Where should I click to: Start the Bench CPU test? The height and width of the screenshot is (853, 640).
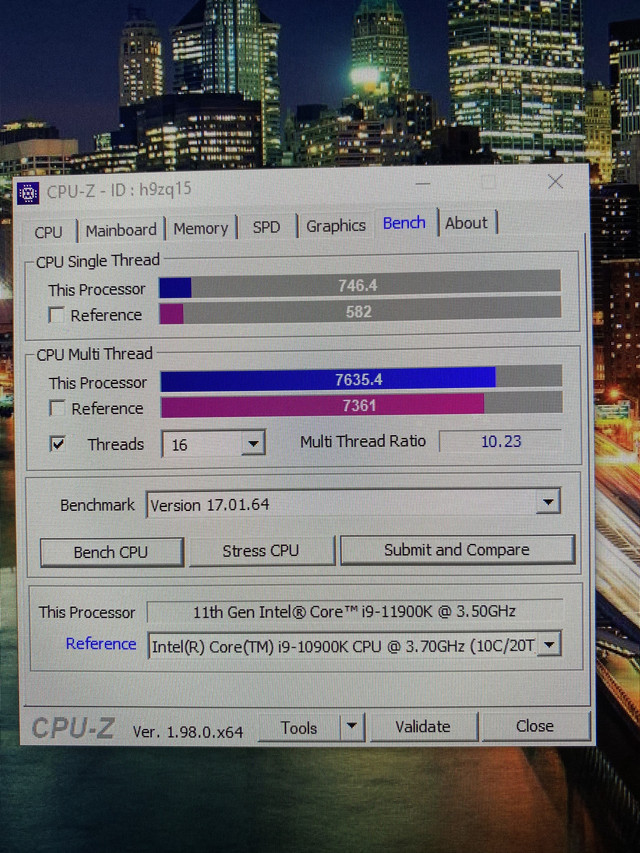111,552
